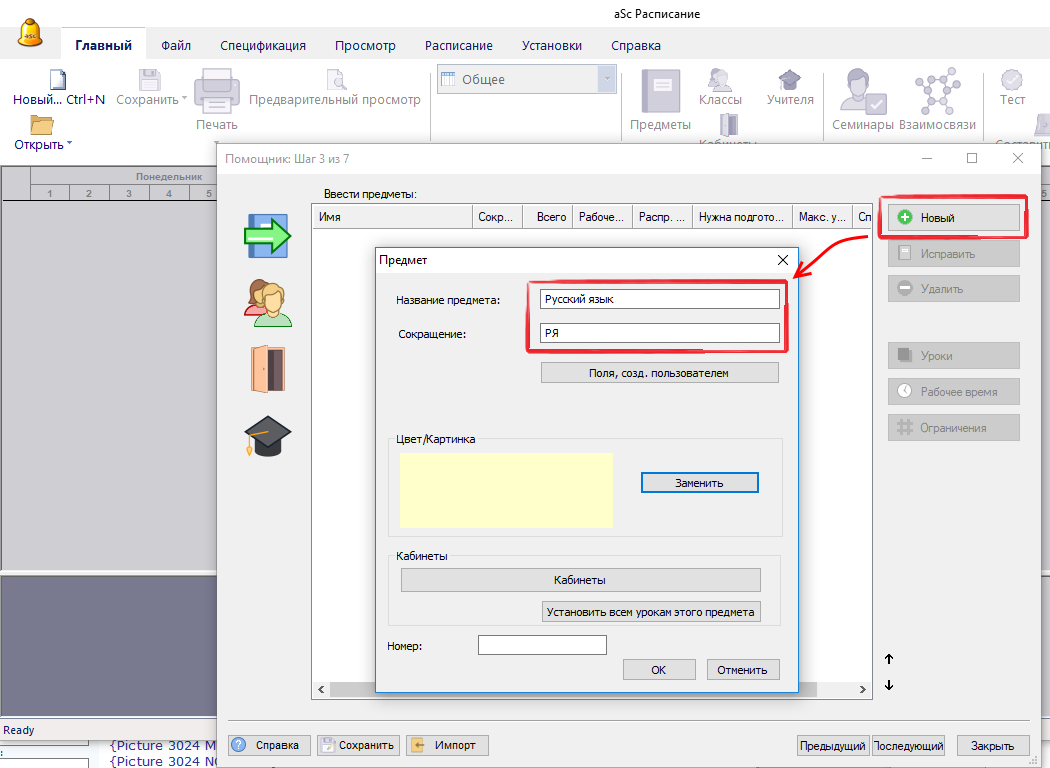Click the pale yellow color swatch
The height and width of the screenshot is (768, 1050).
point(506,490)
